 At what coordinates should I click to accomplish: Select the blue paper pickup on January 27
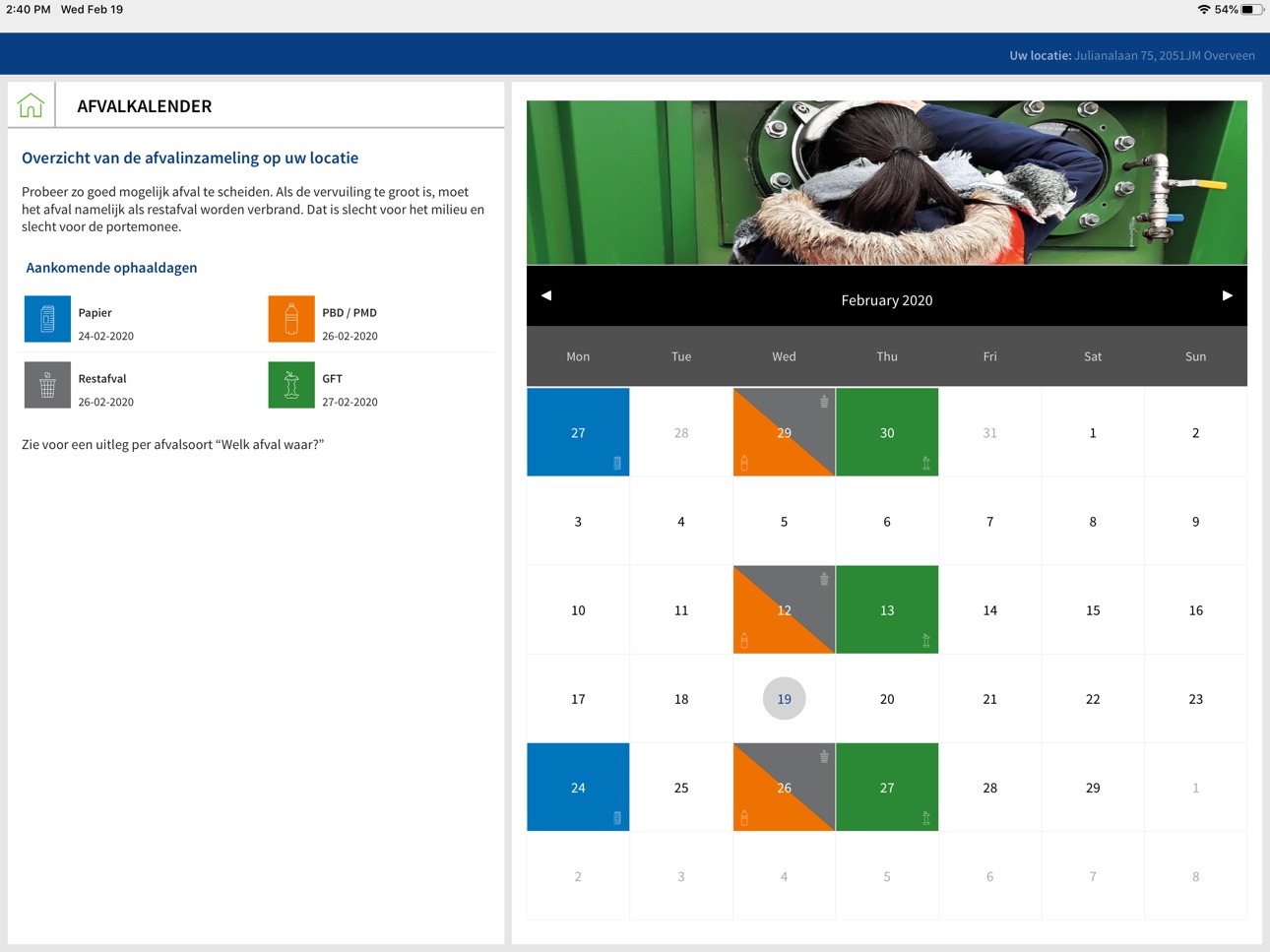pos(578,432)
